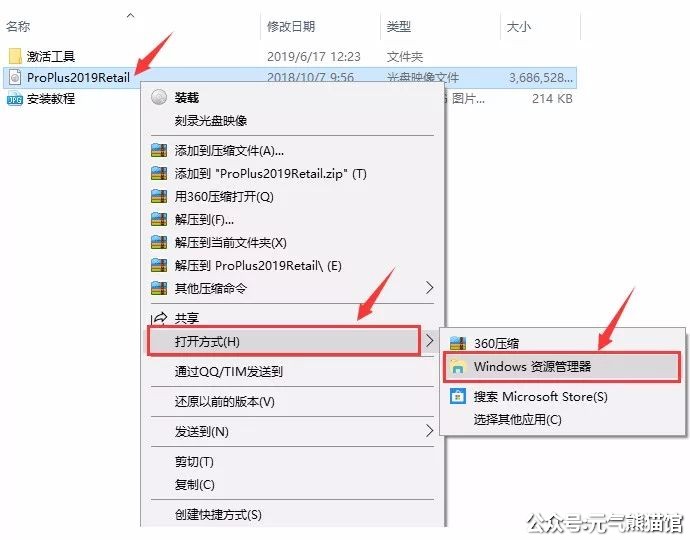Click the 激活工具 folder icon
Image resolution: width=690 pixels, height=540 pixels.
pyautogui.click(x=15, y=57)
